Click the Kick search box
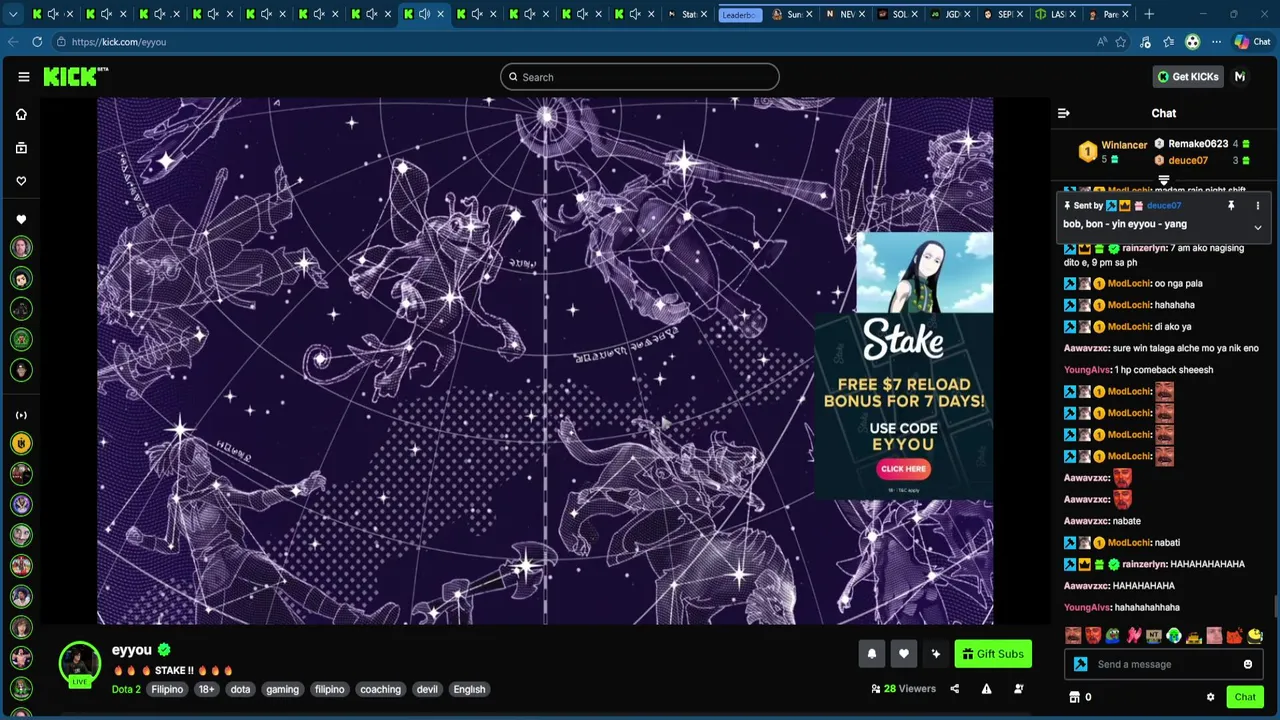 pos(640,77)
